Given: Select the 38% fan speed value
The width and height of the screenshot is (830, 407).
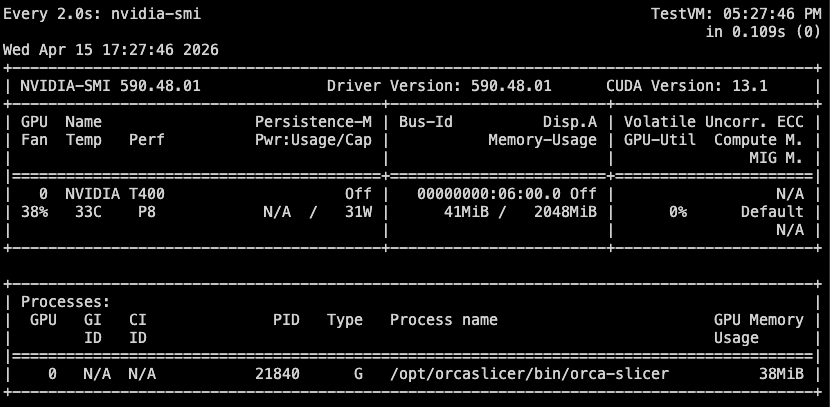Looking at the screenshot, I should (x=34, y=212).
